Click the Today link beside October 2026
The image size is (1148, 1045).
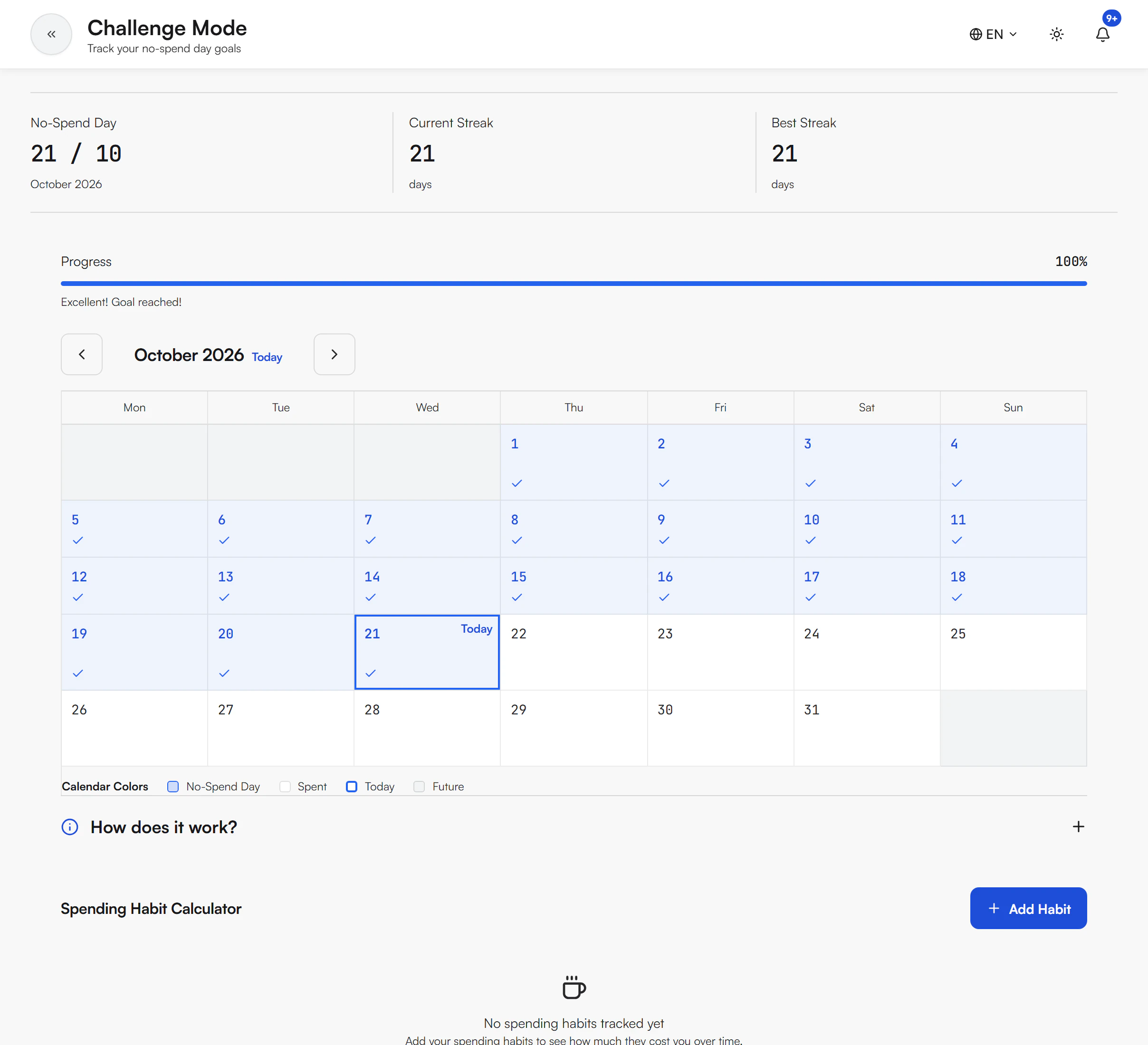pos(267,357)
